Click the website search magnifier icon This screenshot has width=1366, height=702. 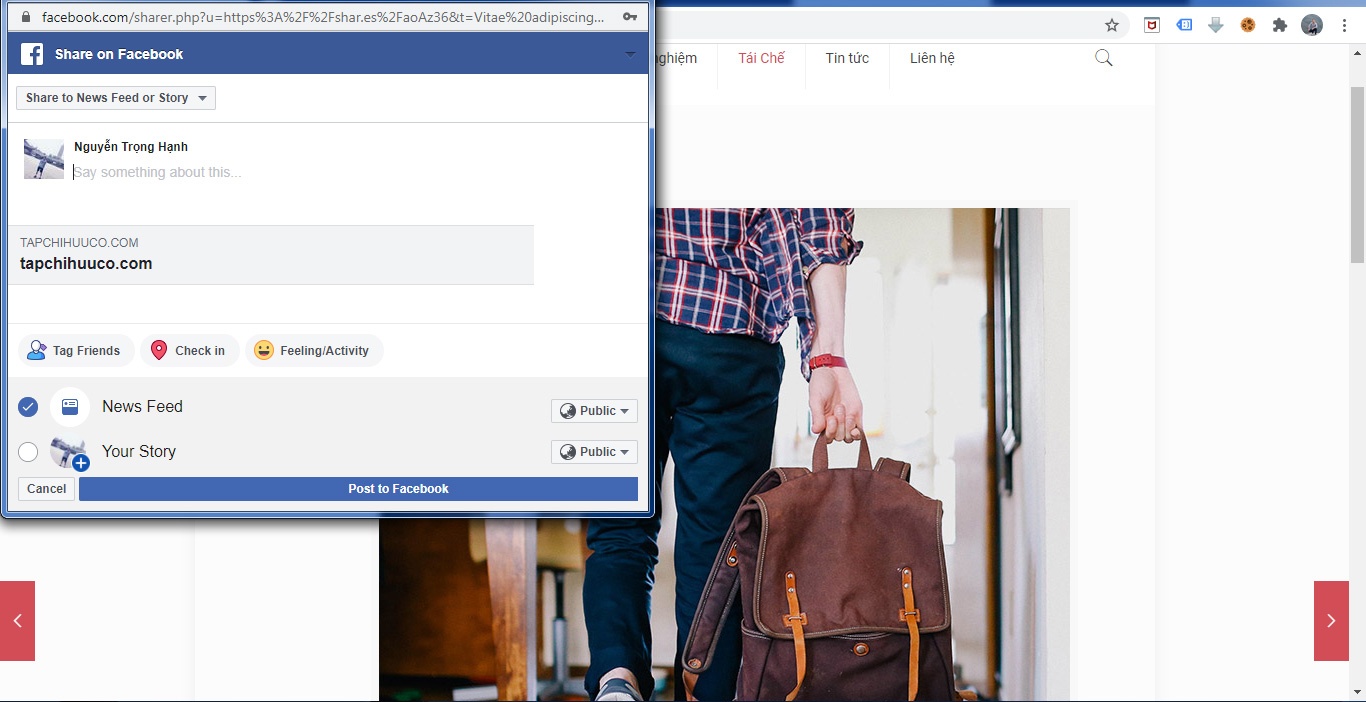pos(1104,58)
